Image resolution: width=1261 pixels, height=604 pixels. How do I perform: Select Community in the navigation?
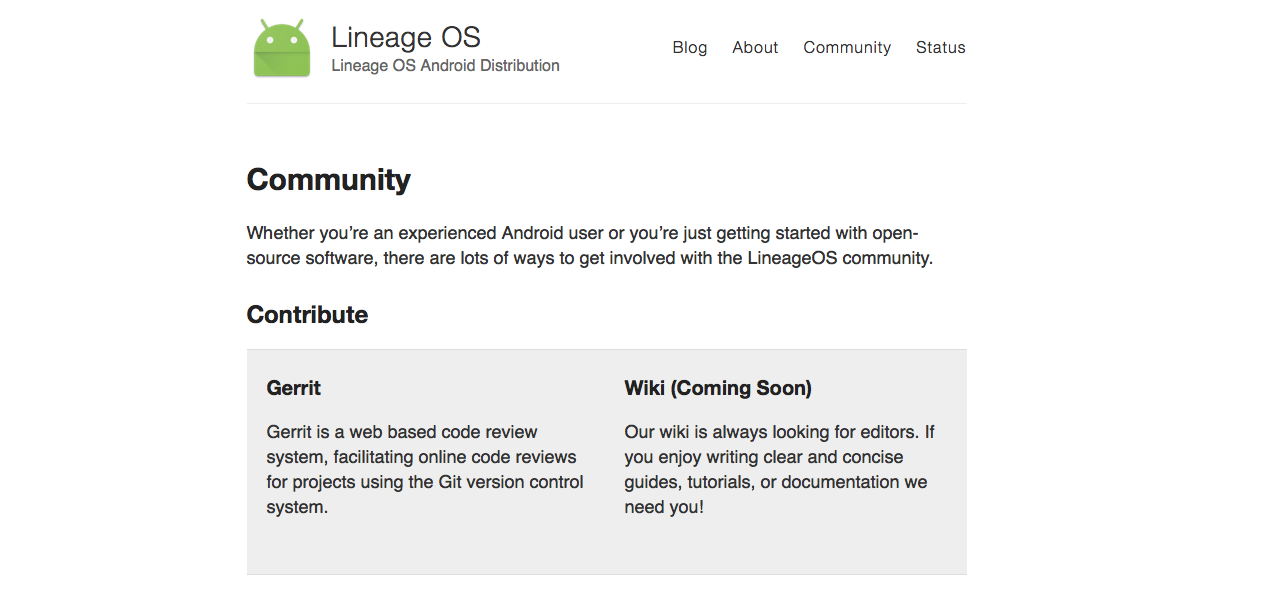point(847,47)
